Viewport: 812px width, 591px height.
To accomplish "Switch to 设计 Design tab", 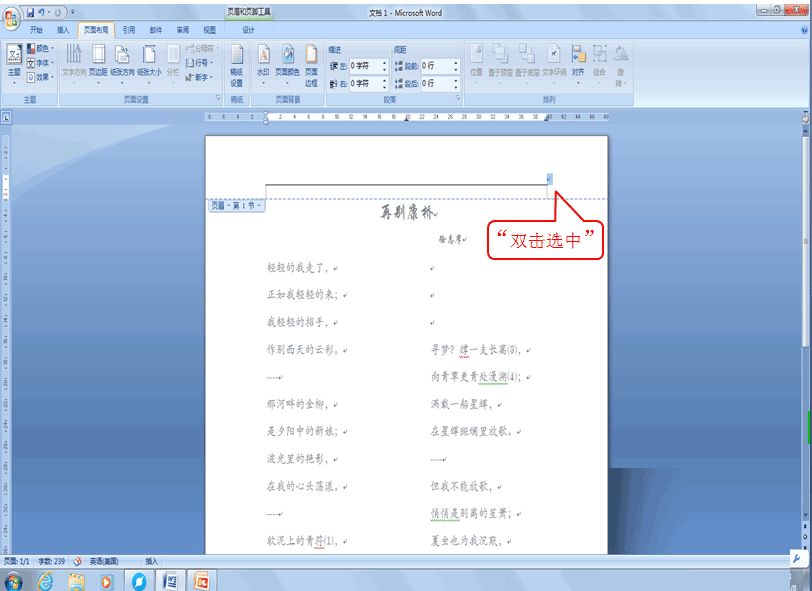I will (249, 30).
